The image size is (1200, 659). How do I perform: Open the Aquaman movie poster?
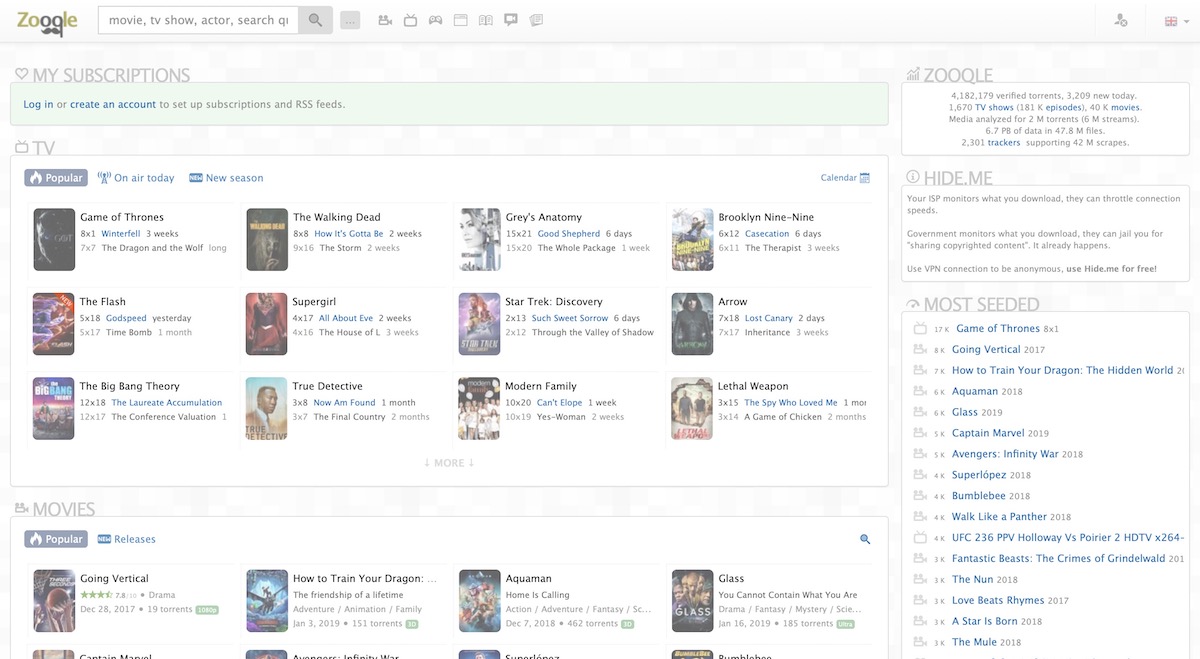[480, 601]
